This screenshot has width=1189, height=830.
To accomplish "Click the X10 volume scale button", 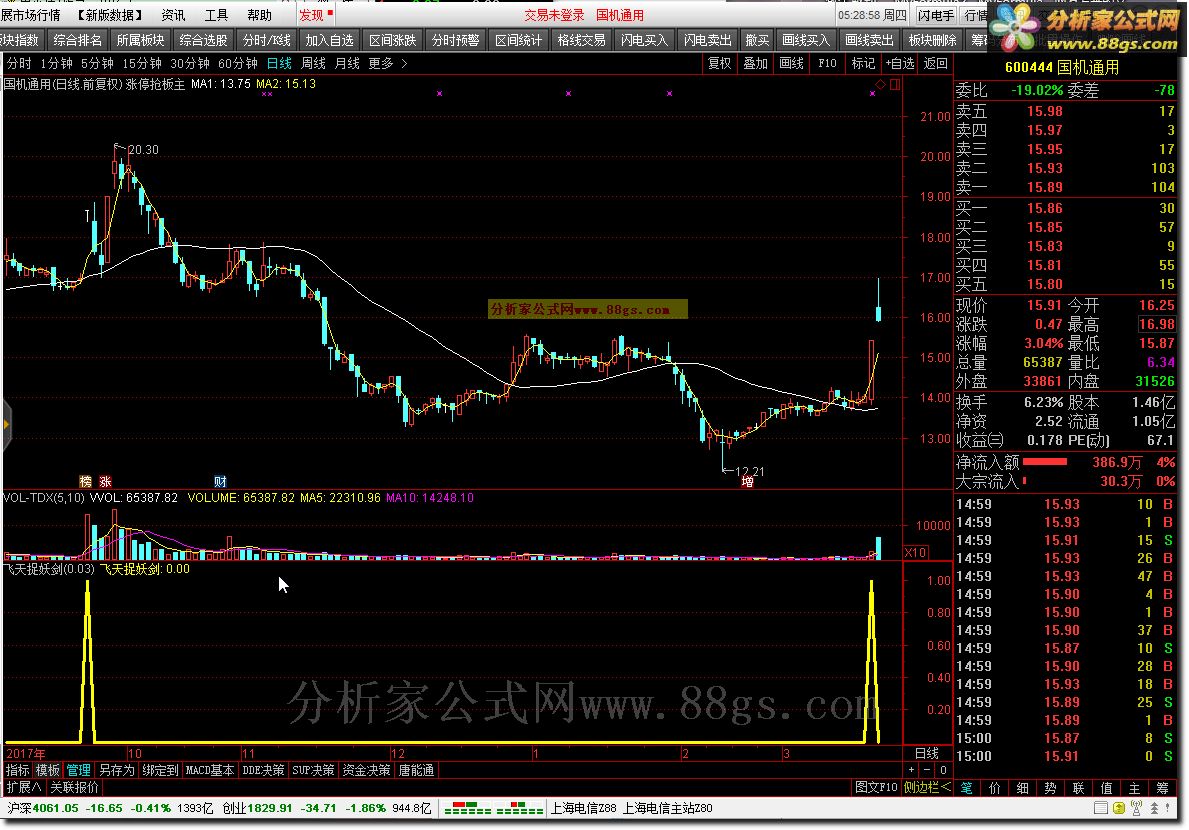I will (x=915, y=553).
